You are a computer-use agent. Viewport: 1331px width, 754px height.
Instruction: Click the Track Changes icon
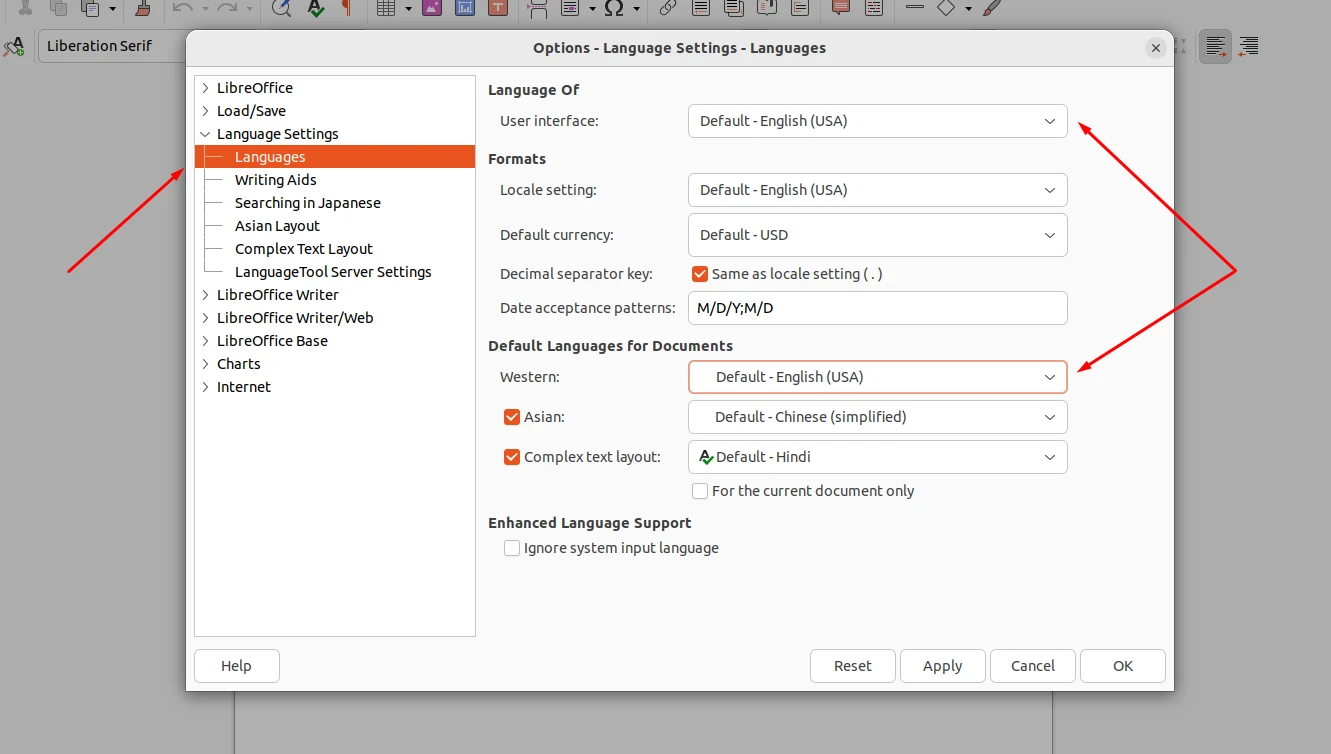(874, 8)
